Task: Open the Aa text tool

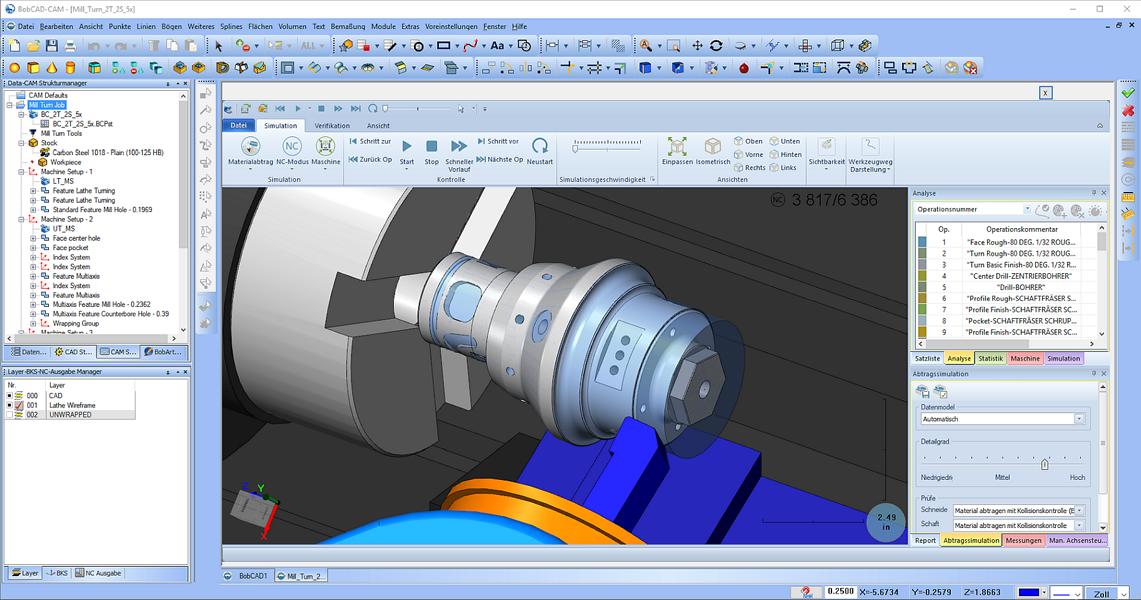Action: [x=497, y=45]
